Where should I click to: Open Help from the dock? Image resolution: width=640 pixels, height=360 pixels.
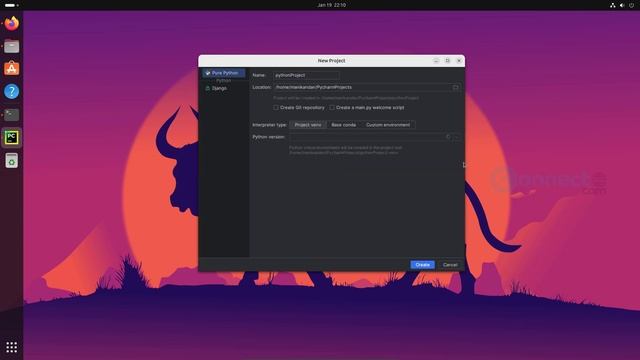(x=11, y=91)
